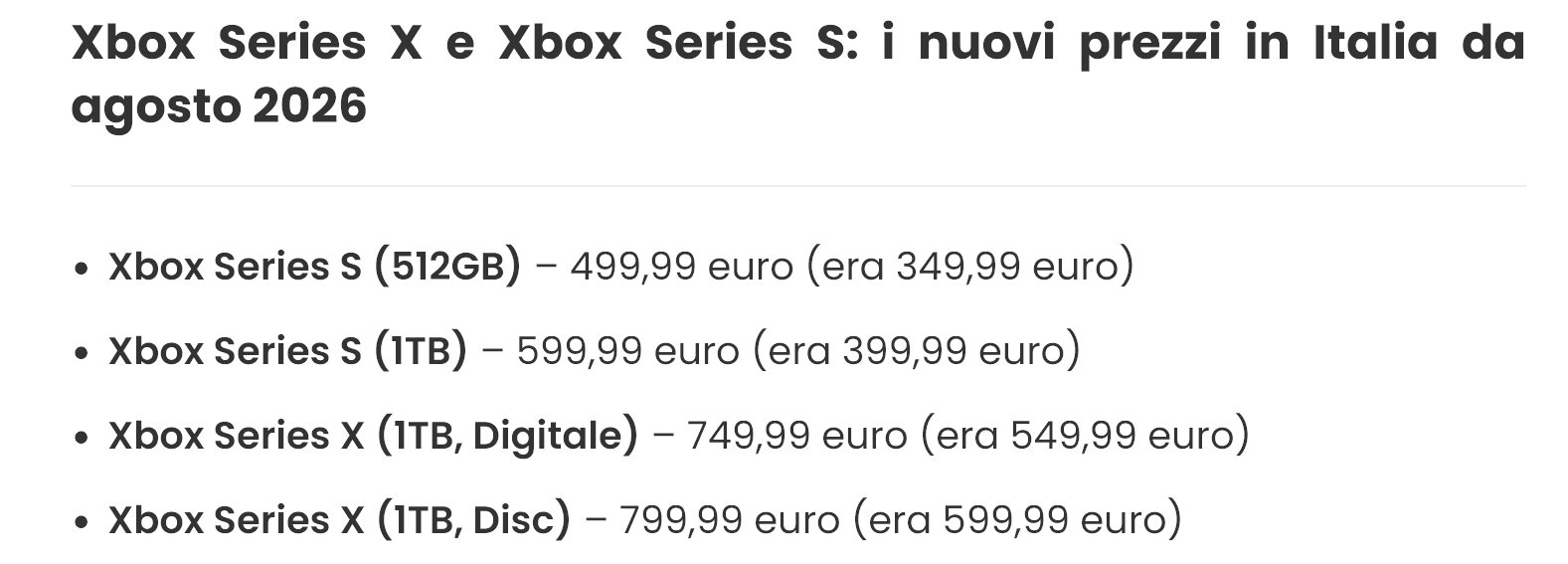Viewport: 1568px width, 564px height.
Task: Click the "era 599,99 euro" old price for Disc
Action: pos(1017,520)
